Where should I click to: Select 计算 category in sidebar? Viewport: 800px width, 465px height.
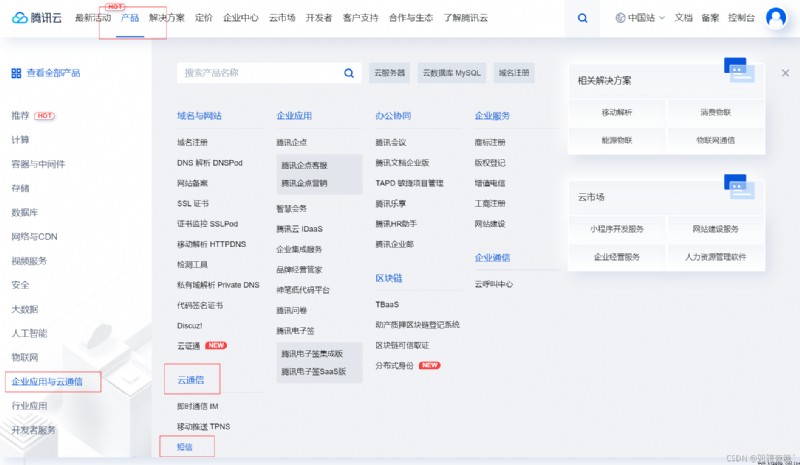pos(20,140)
